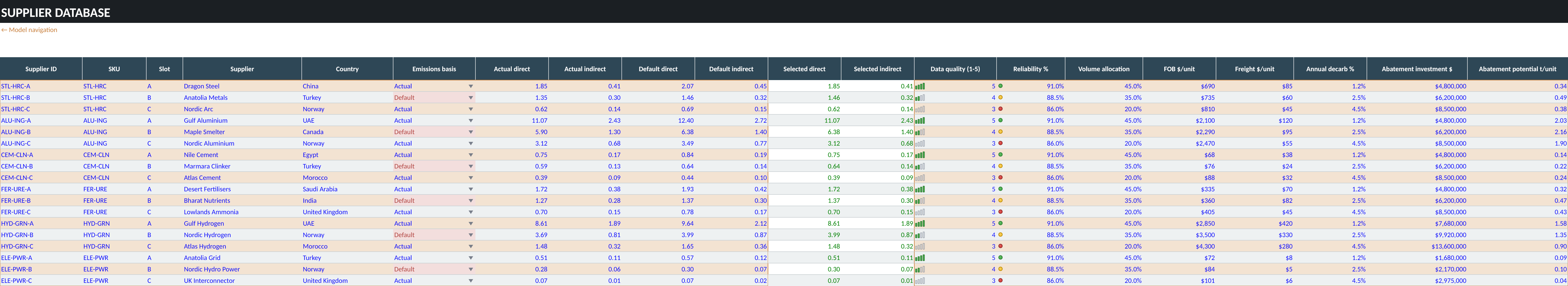This screenshot has width=1568, height=286.
Task: Open emissions basis dropdown for Anatolia Metals
Action: pos(471,98)
